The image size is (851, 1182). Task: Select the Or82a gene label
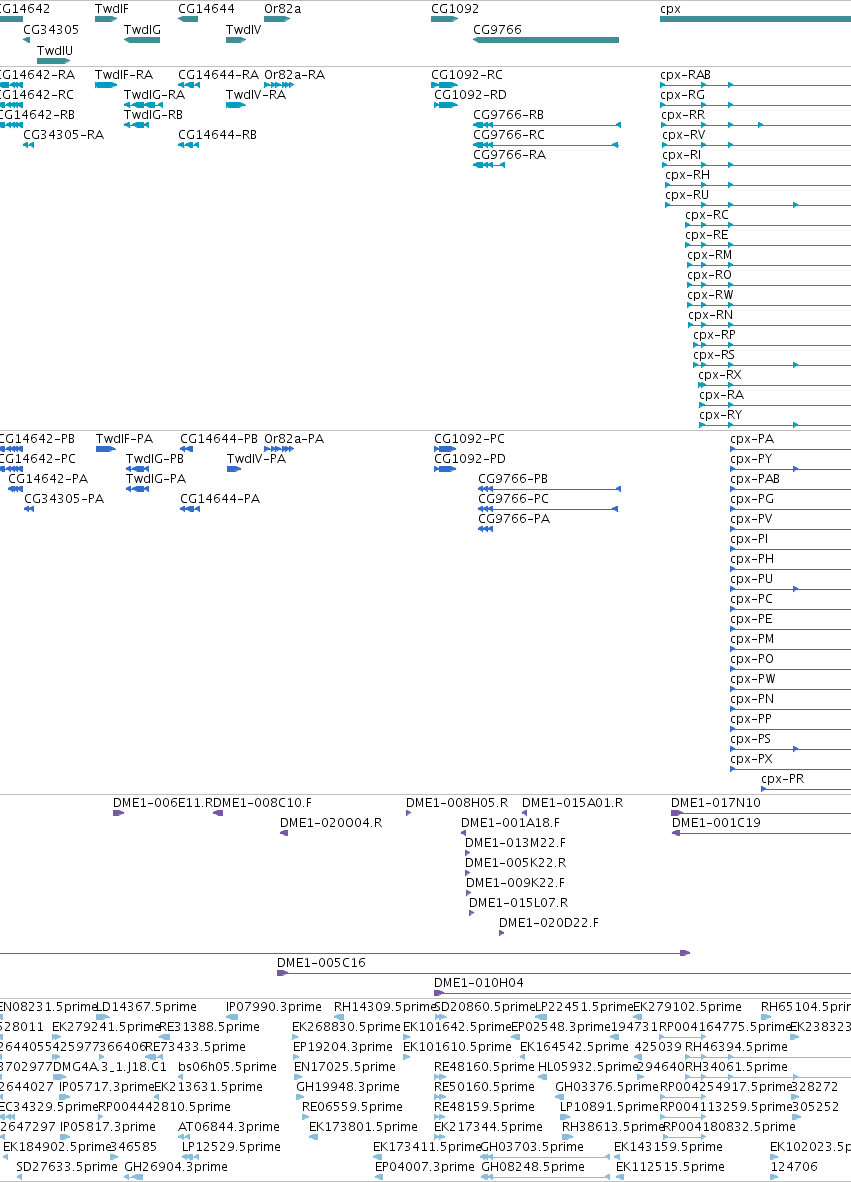(x=282, y=9)
